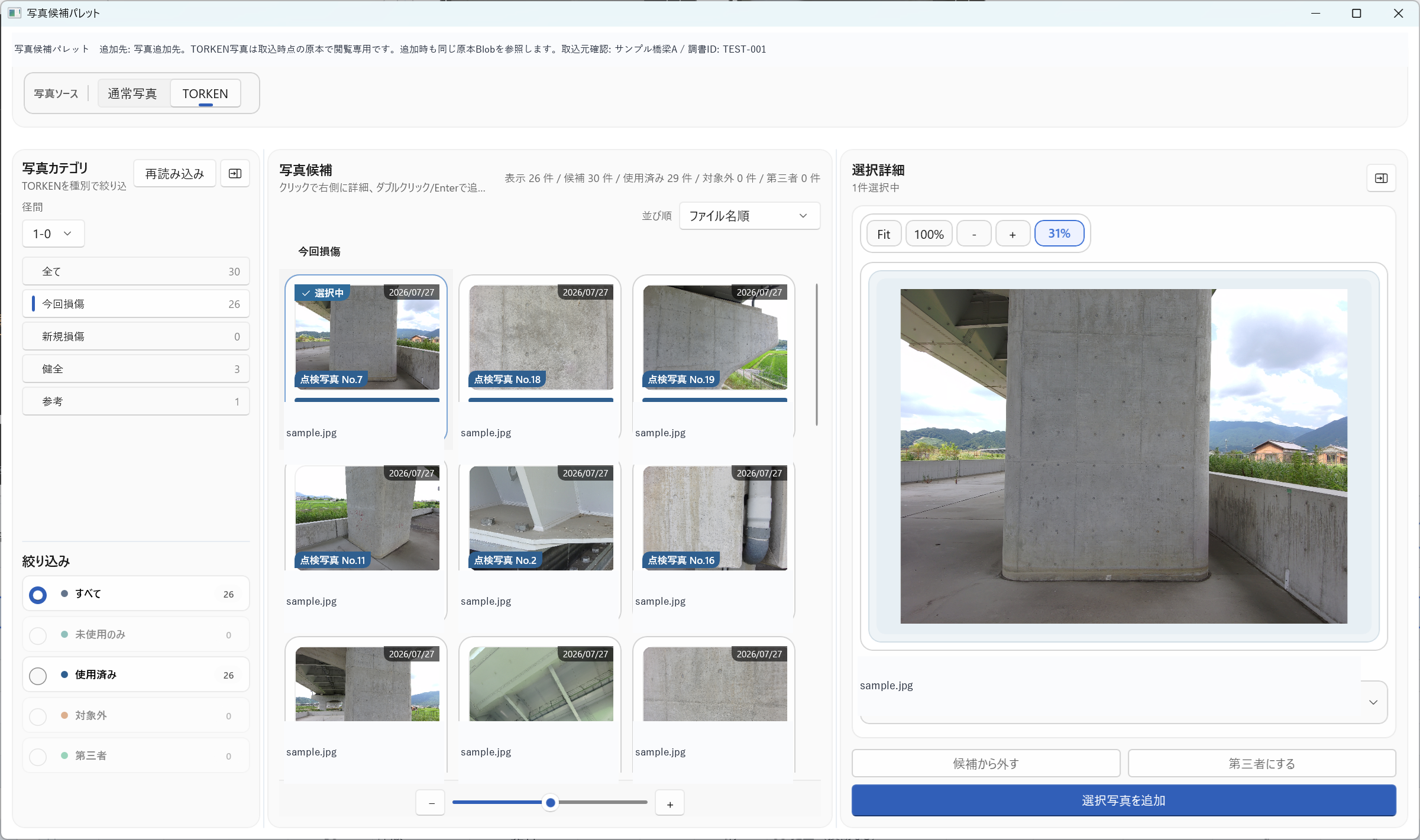
Task: Click 第三者にする button
Action: coord(1261,764)
